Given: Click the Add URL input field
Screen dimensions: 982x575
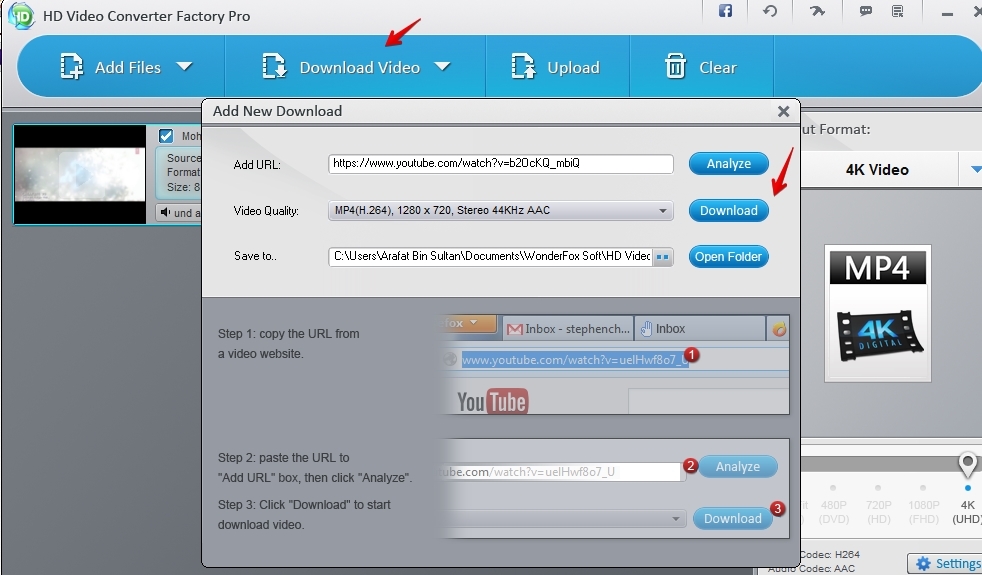Looking at the screenshot, I should [500, 163].
